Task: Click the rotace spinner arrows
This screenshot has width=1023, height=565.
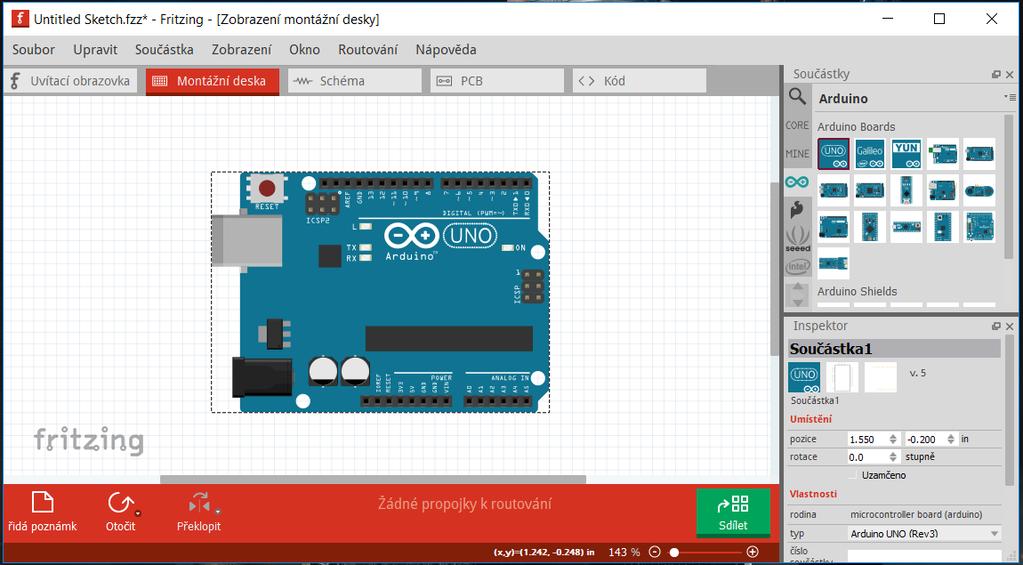Action: (x=893, y=457)
